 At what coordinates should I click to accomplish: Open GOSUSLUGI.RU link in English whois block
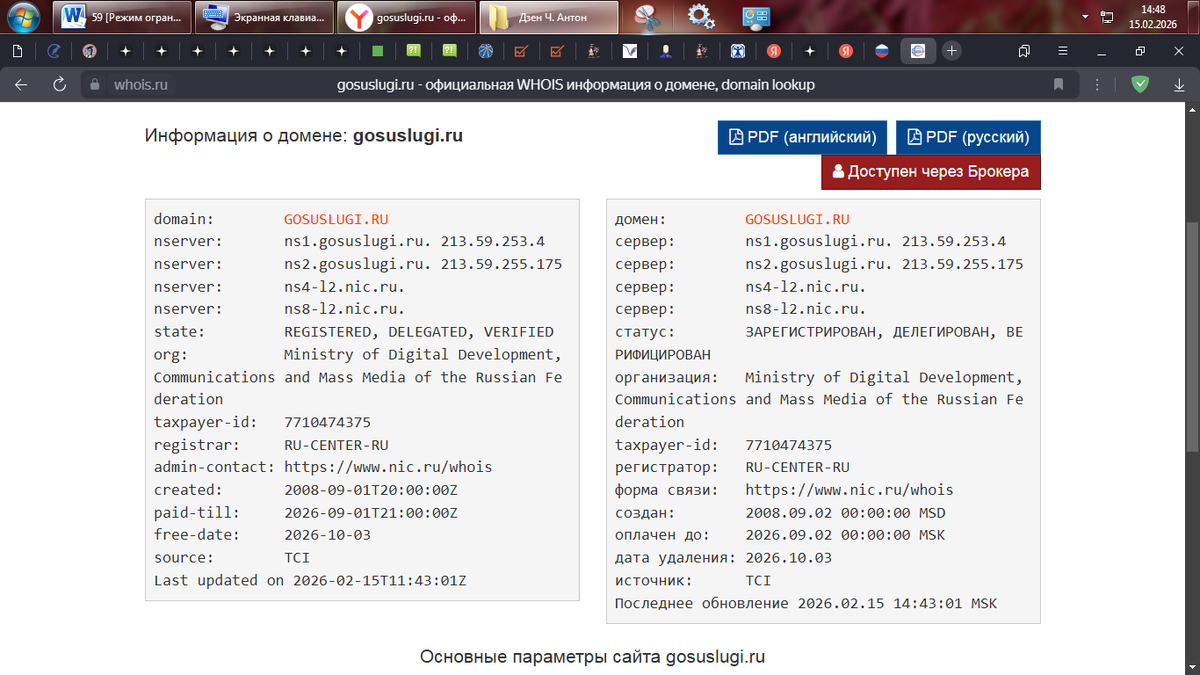[x=336, y=219]
